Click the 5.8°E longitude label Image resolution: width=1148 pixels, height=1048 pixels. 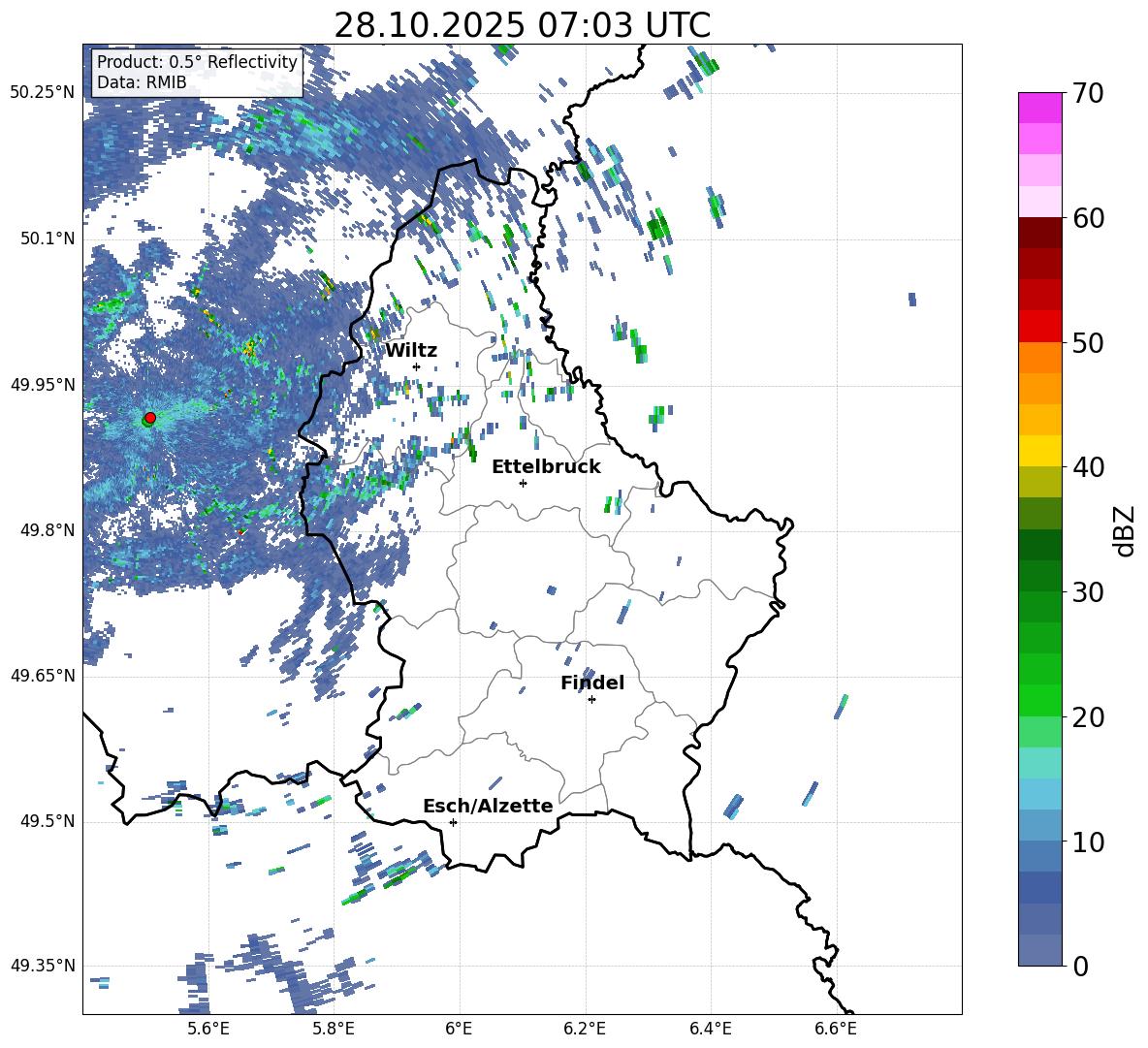pos(334,1029)
